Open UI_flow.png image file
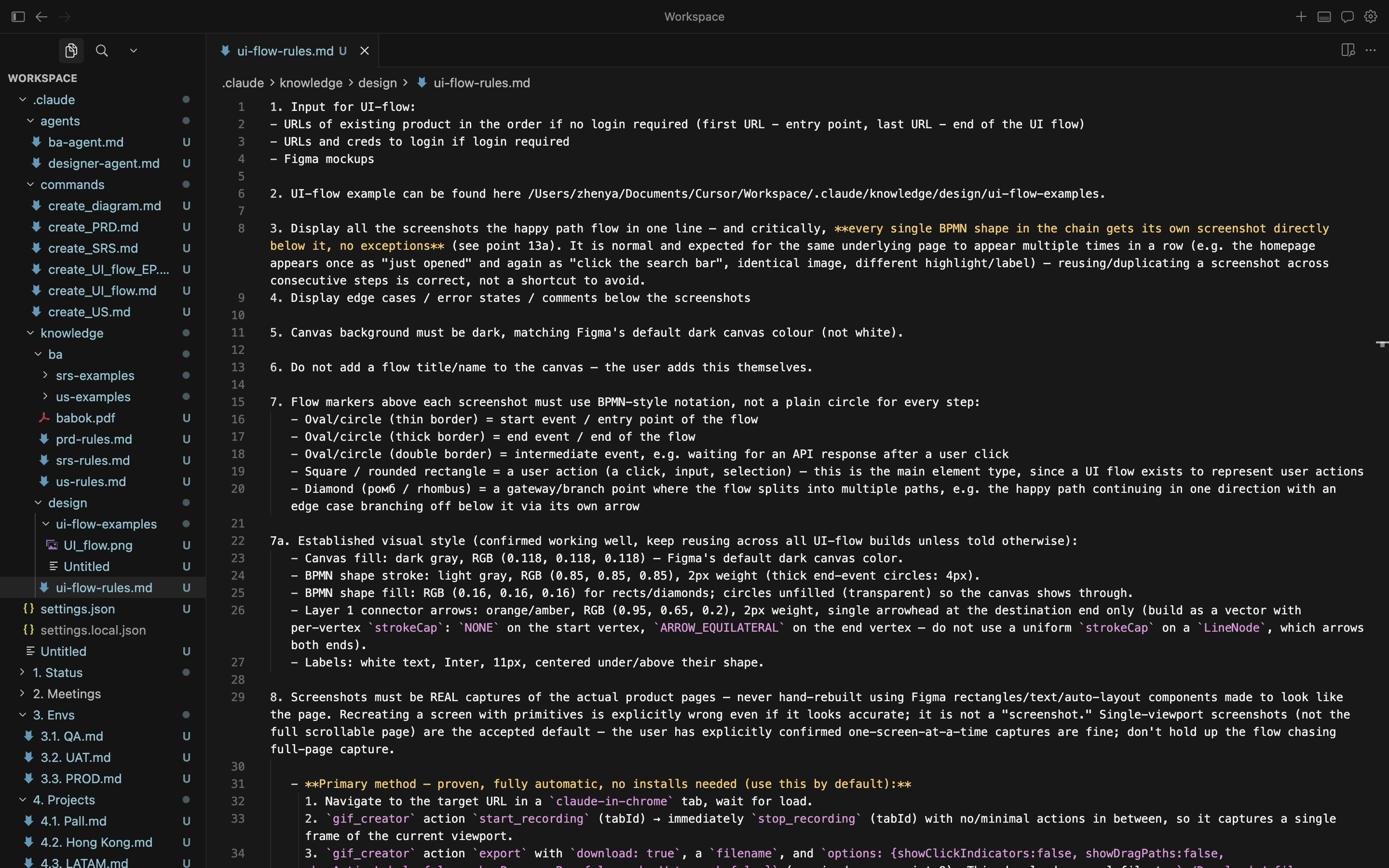Viewport: 1389px width, 868px height. point(103,545)
